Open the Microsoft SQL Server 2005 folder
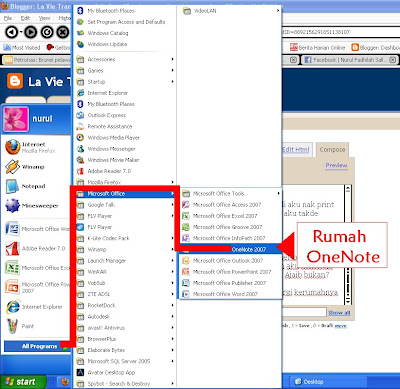 [x=125, y=361]
